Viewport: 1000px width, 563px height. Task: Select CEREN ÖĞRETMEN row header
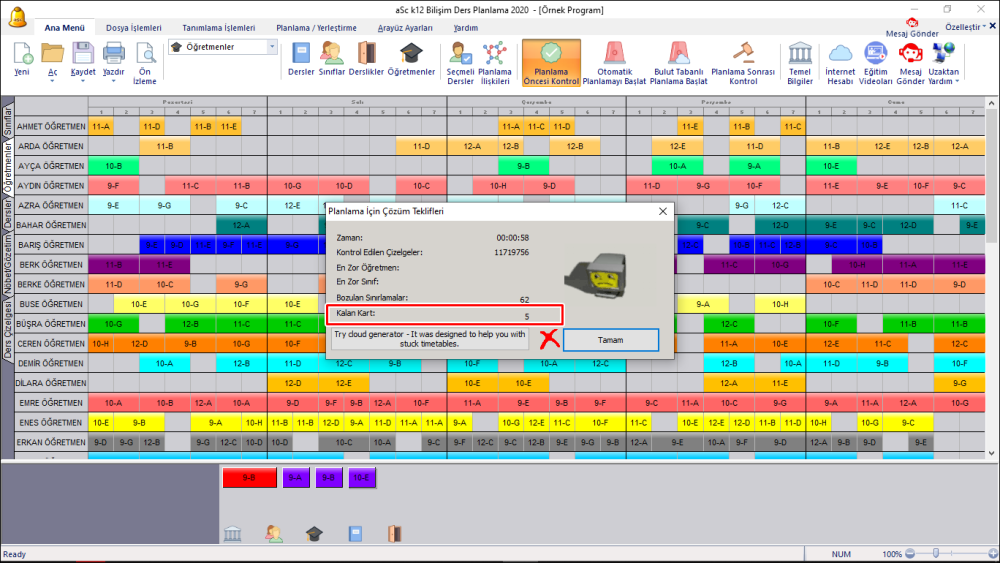tap(51, 344)
